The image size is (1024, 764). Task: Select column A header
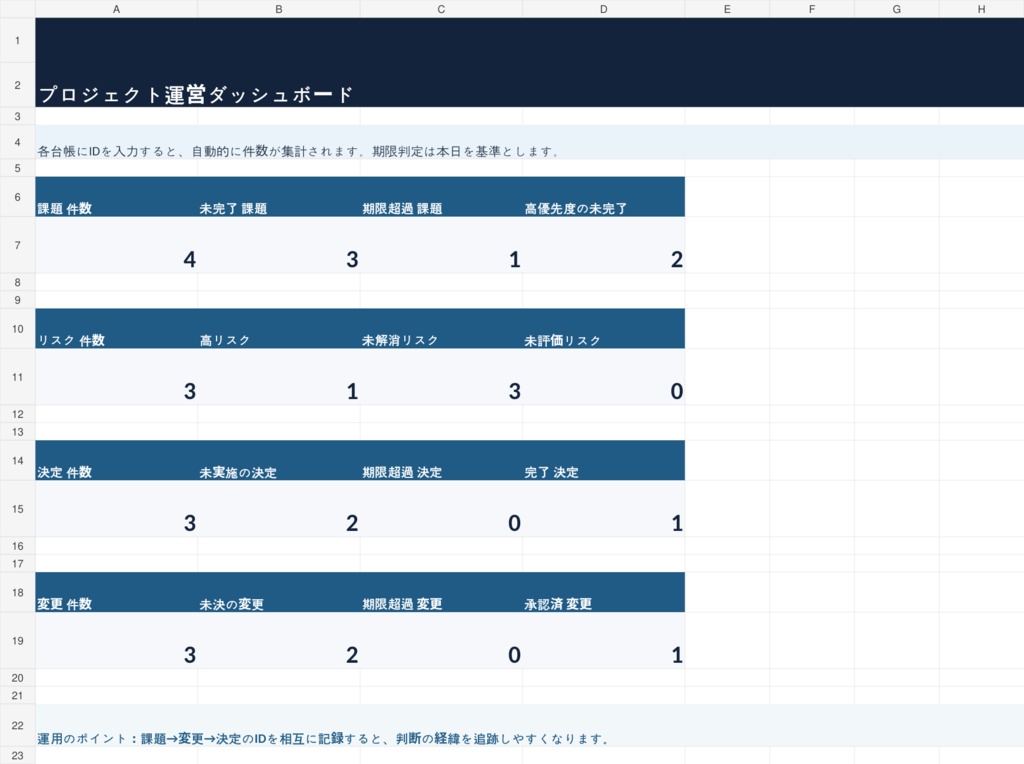point(116,9)
